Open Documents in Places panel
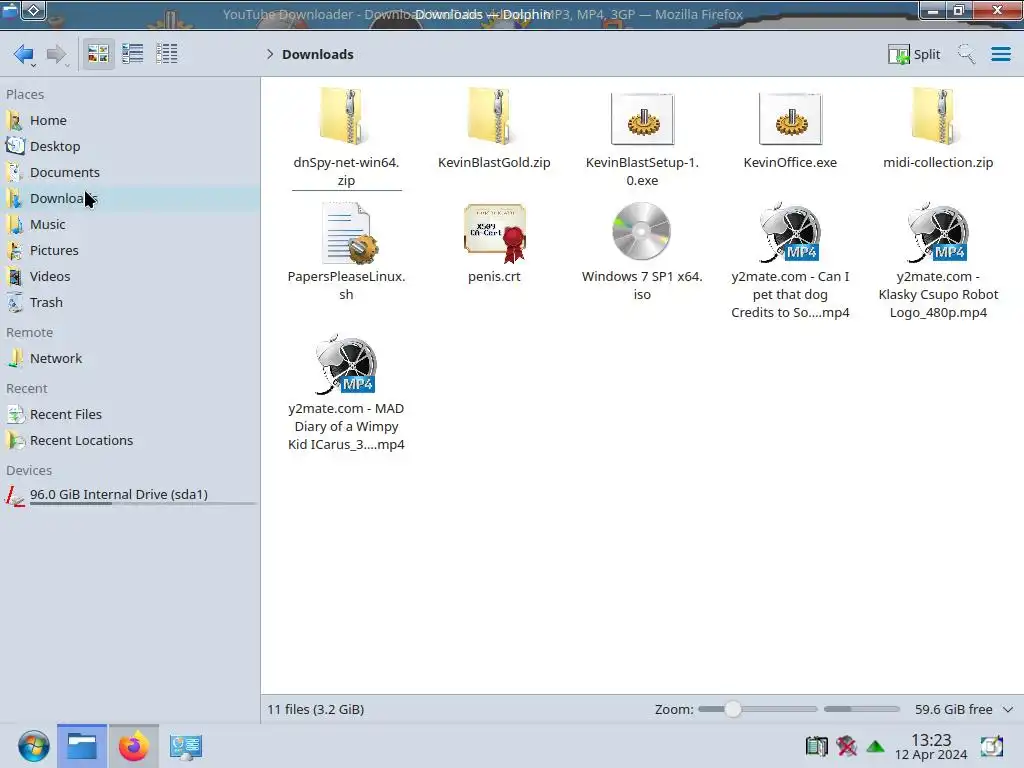This screenshot has height=768, width=1024. (x=131, y=172)
